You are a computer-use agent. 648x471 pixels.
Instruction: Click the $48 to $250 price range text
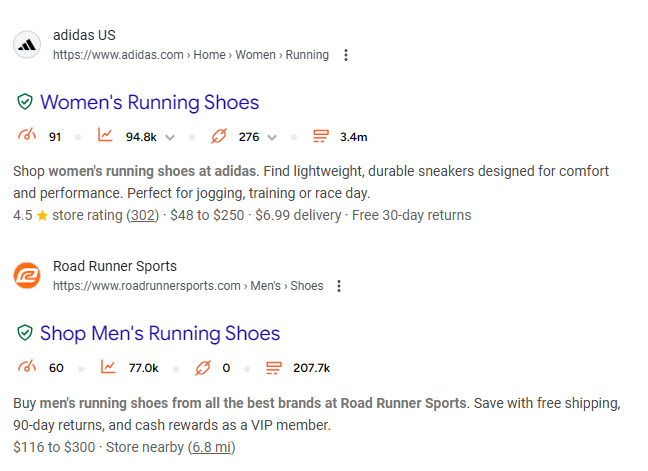(207, 215)
